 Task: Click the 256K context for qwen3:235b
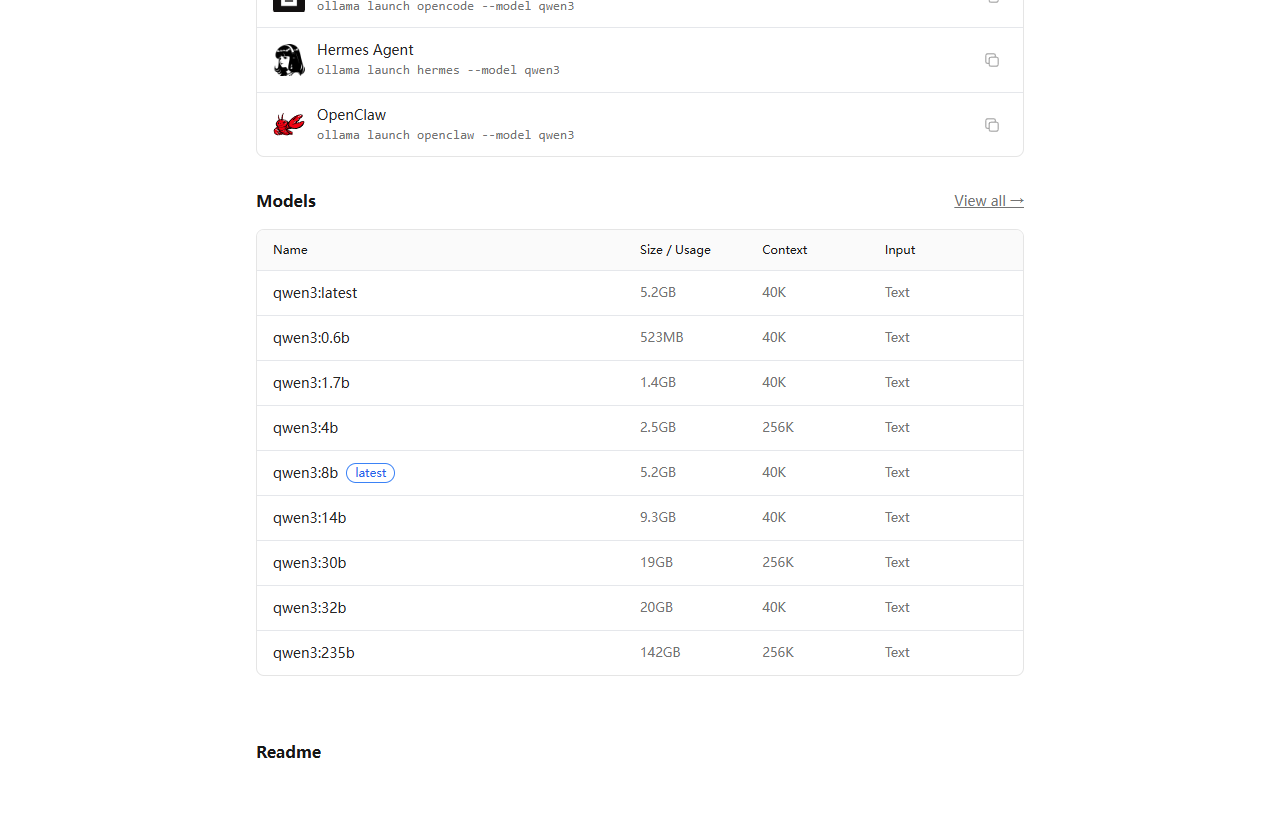coord(778,653)
